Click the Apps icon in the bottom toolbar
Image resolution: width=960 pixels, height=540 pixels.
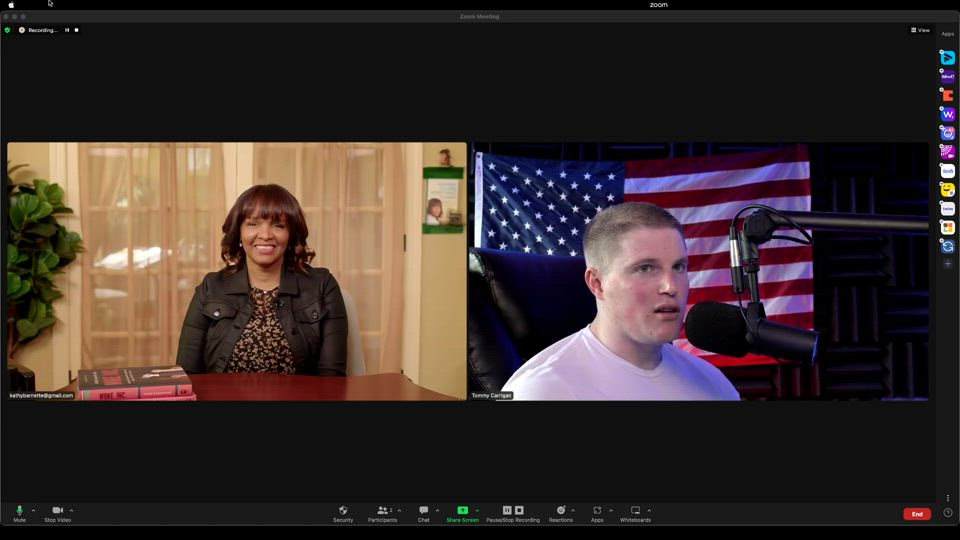597,513
